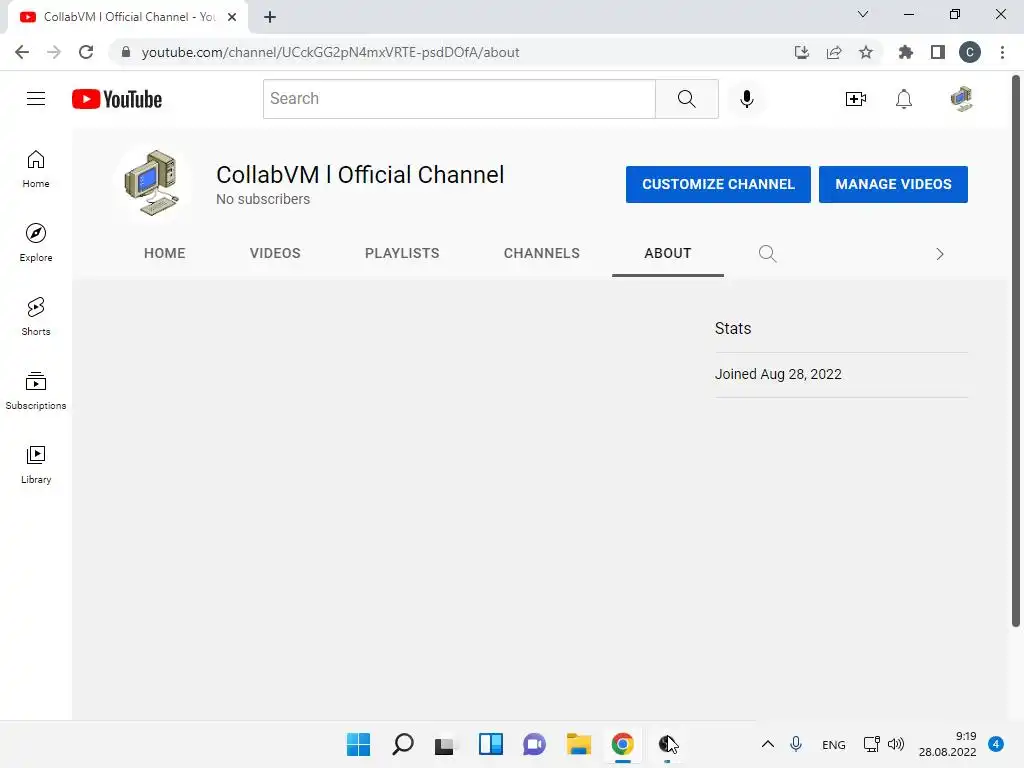The height and width of the screenshot is (768, 1024).
Task: Open Widgets on taskbar
Action: [x=490, y=744]
